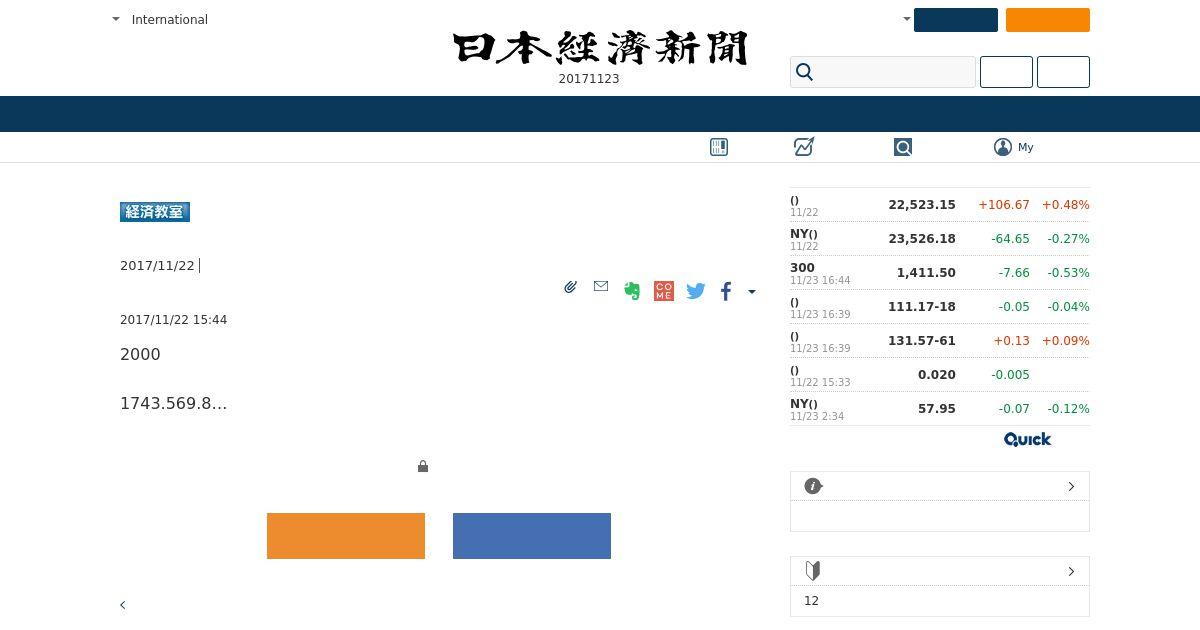Image resolution: width=1200 pixels, height=630 pixels.
Task: Click the blue login button below article
Action: click(x=532, y=536)
